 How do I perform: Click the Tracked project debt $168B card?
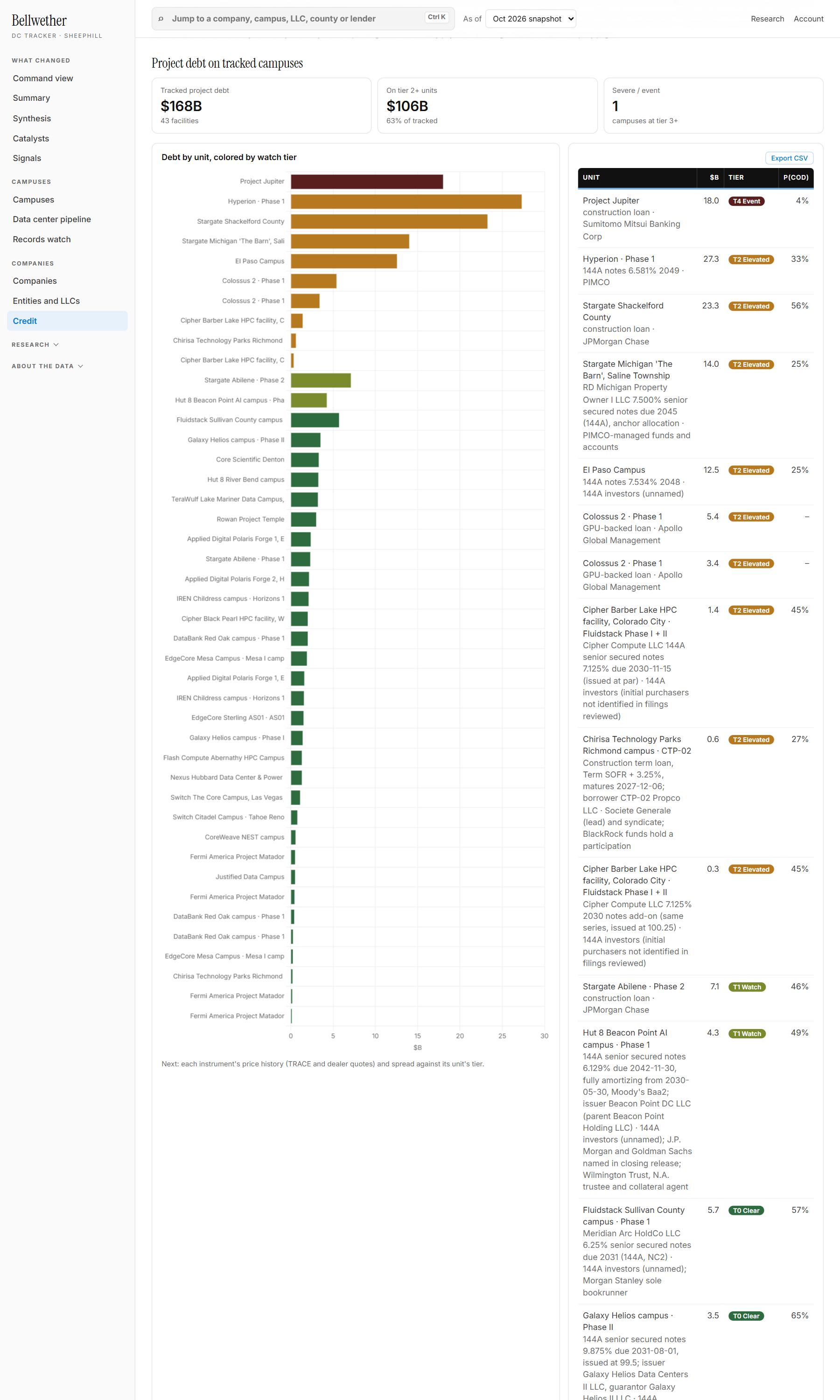[x=261, y=106]
